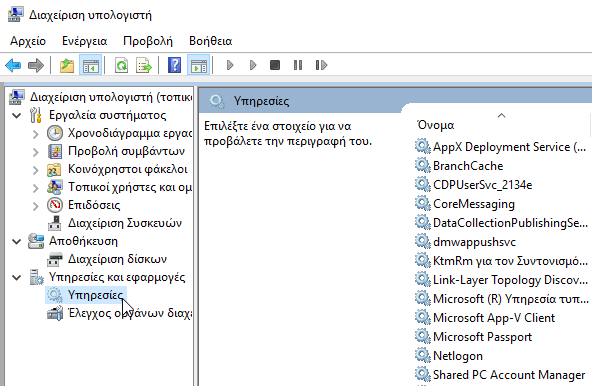The width and height of the screenshot is (592, 386).
Task: Click the second Start Service play icon
Action: coord(253,65)
